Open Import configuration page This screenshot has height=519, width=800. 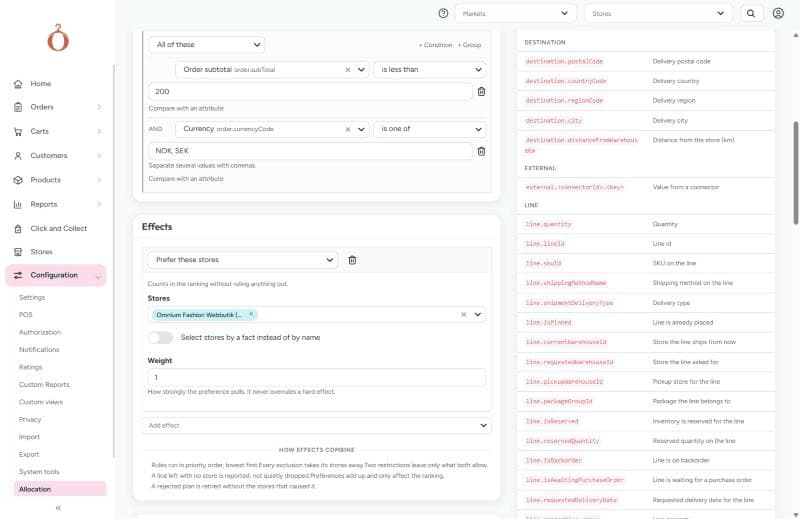coord(29,437)
